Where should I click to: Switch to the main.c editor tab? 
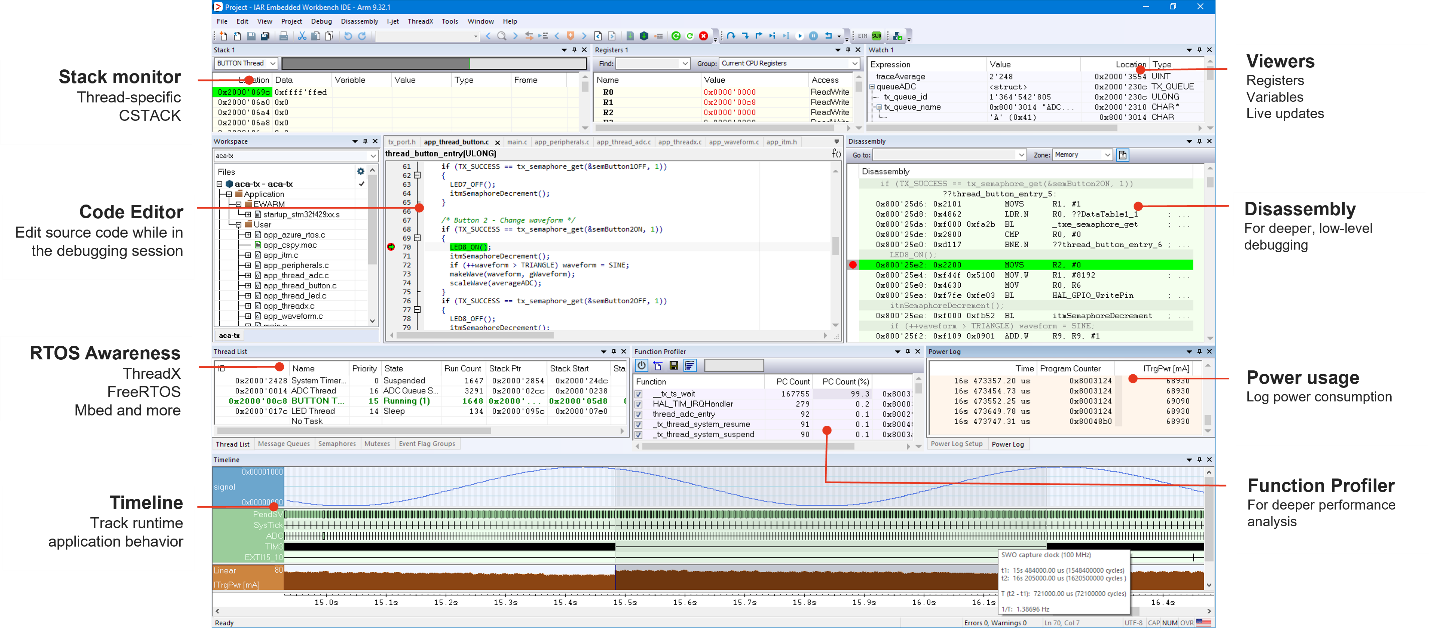point(516,142)
